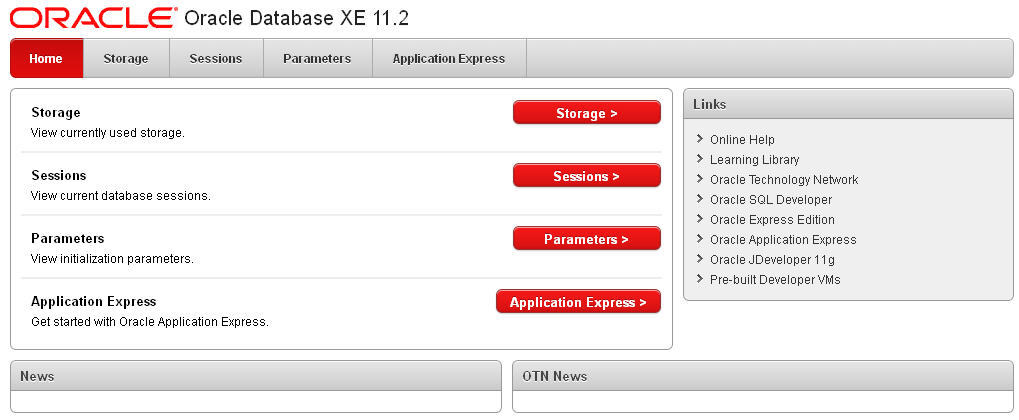Click the arrow icon beside Pre-built Developer VMs
The height and width of the screenshot is (420, 1019).
(x=700, y=279)
